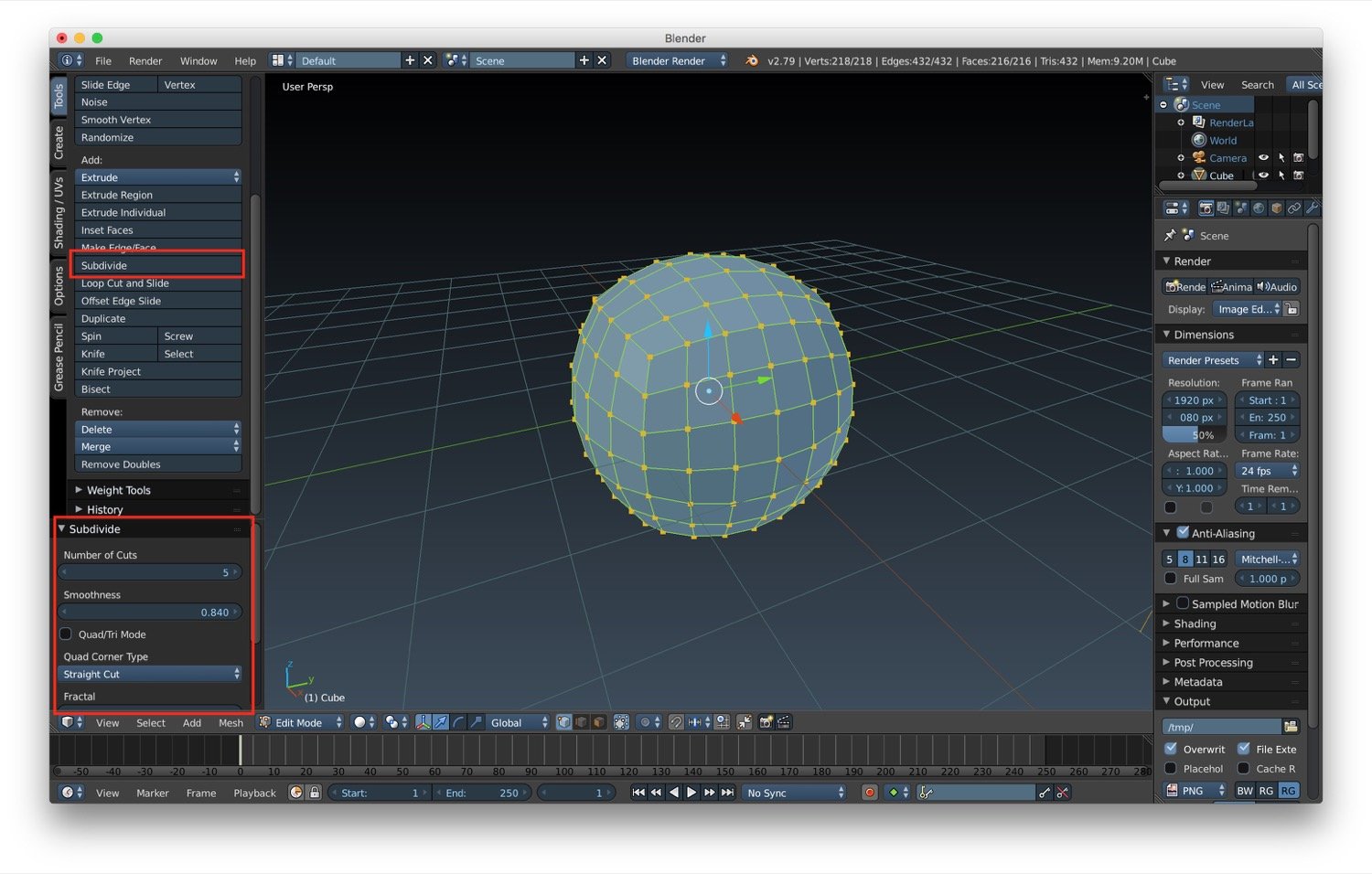1372x874 pixels.
Task: Open Render Layers properties tab icon
Action: coord(1223,208)
